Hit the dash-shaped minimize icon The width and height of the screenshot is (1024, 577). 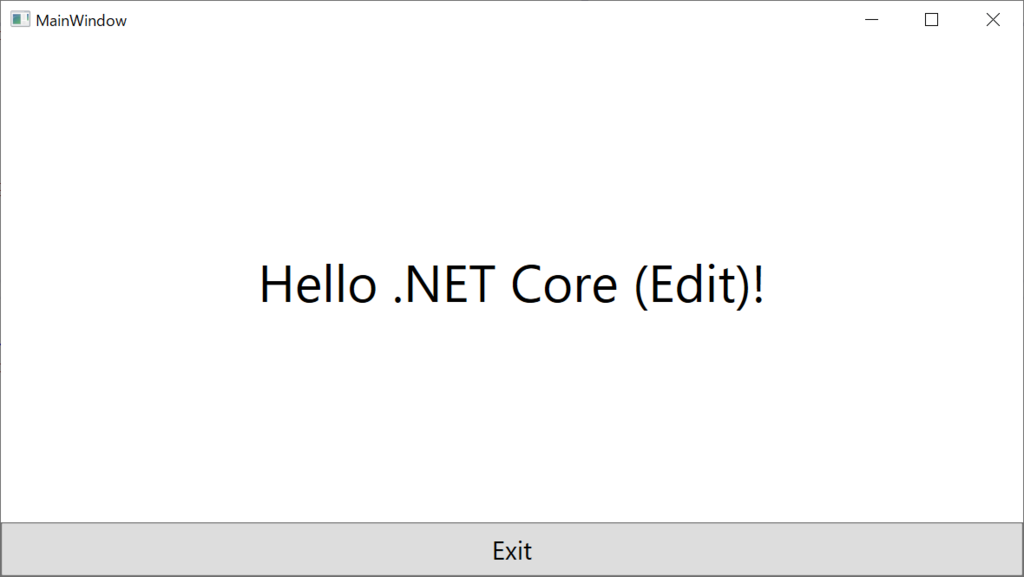pyautogui.click(x=871, y=20)
